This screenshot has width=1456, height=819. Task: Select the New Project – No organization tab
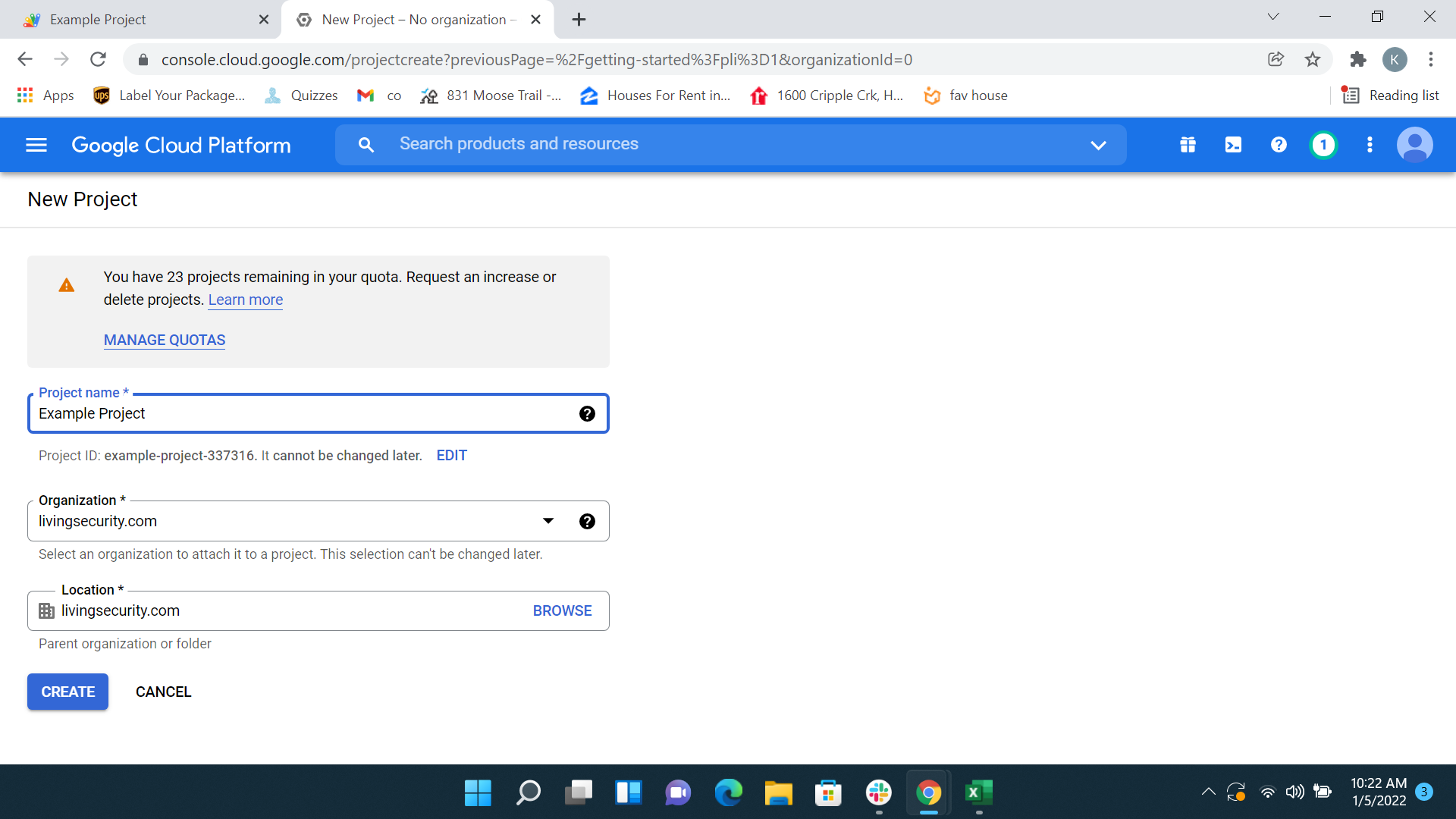[x=417, y=20]
